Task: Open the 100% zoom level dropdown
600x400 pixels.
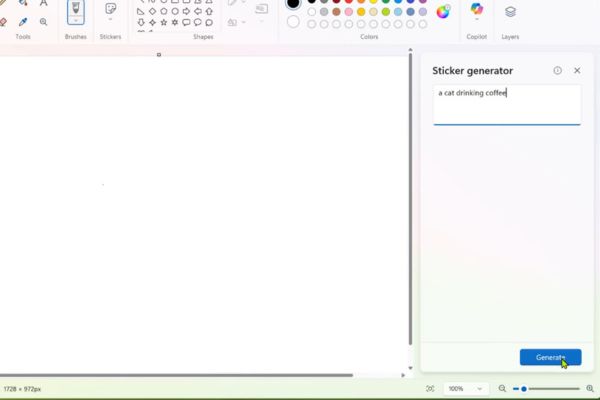Action: [x=464, y=388]
